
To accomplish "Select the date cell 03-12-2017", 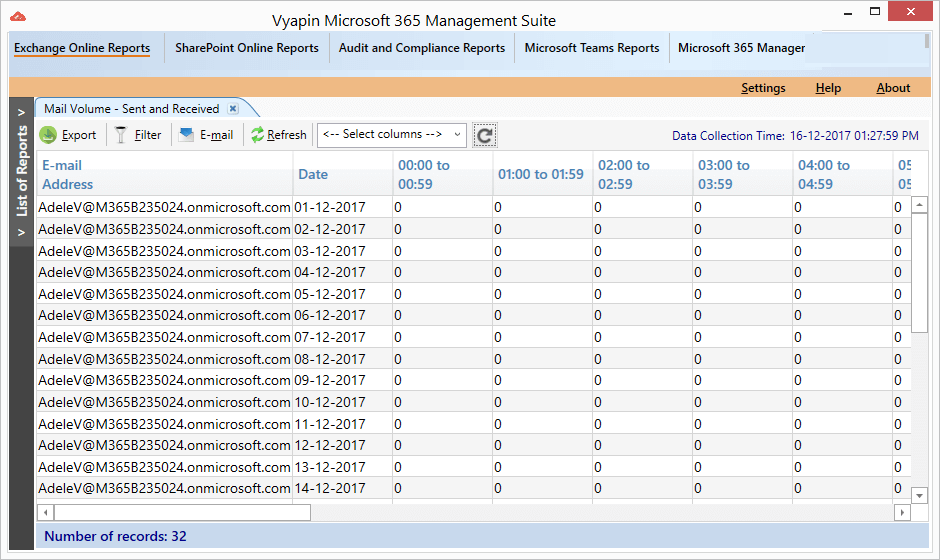I will [343, 251].
